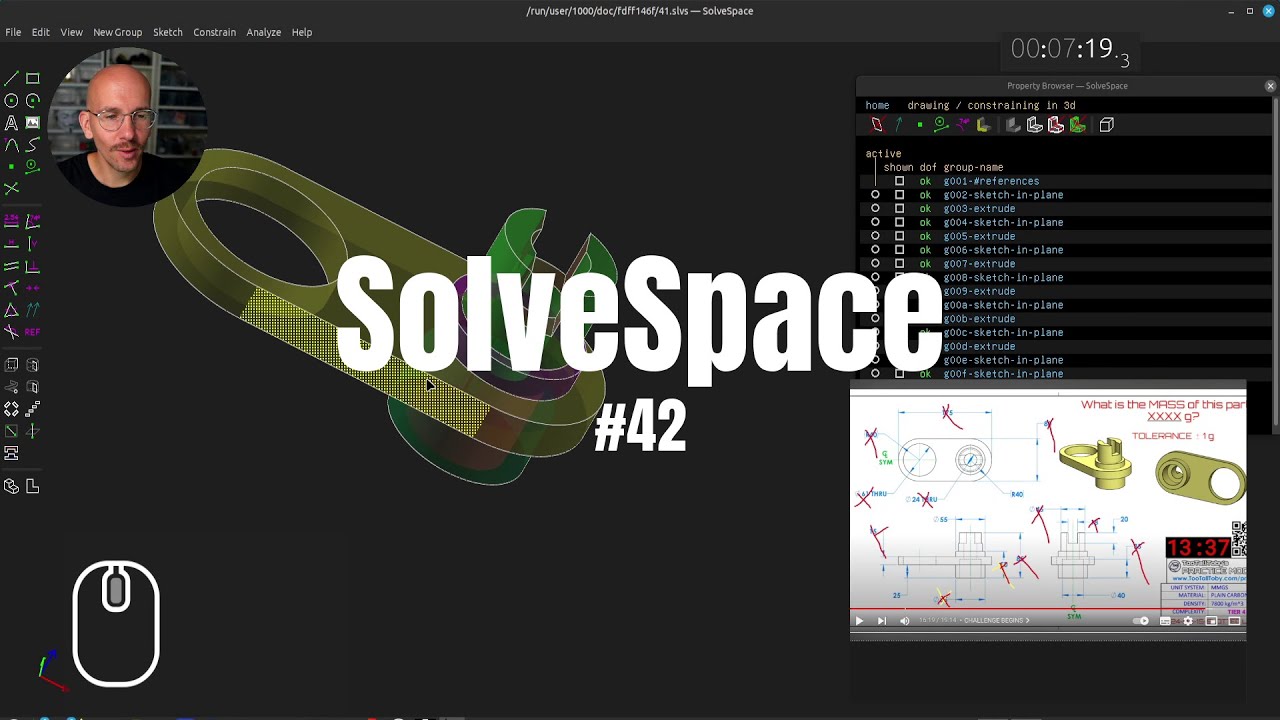Check shown box for g005-extrude
Viewport: 1280px width, 720px height.
click(x=899, y=236)
